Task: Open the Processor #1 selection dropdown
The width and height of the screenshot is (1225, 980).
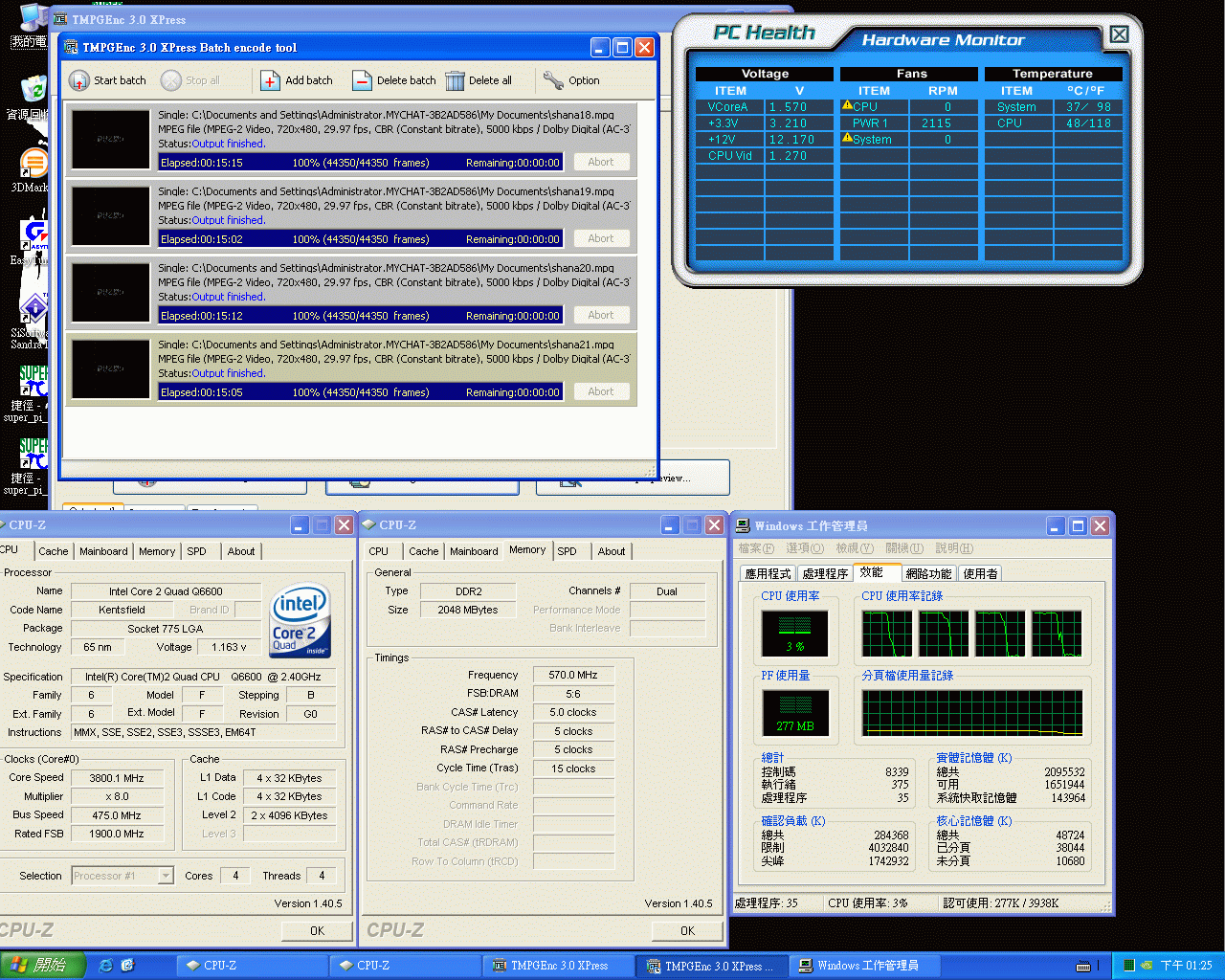Action: pyautogui.click(x=166, y=876)
